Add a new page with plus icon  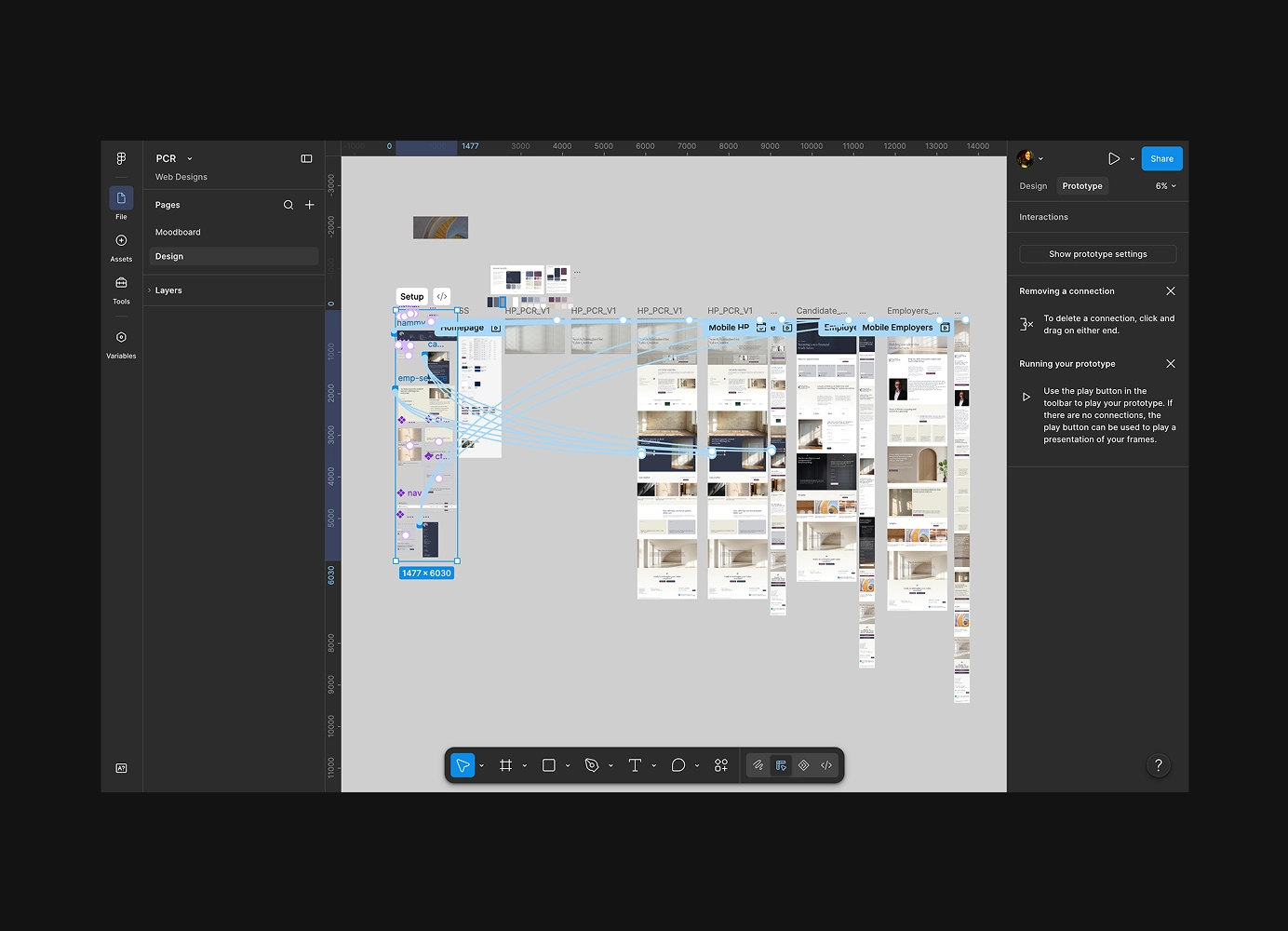pyautogui.click(x=310, y=205)
